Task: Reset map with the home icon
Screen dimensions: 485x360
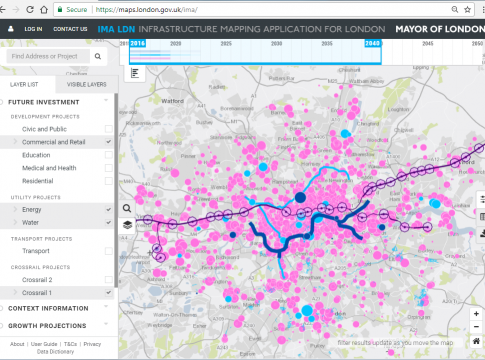Action: 476,341
